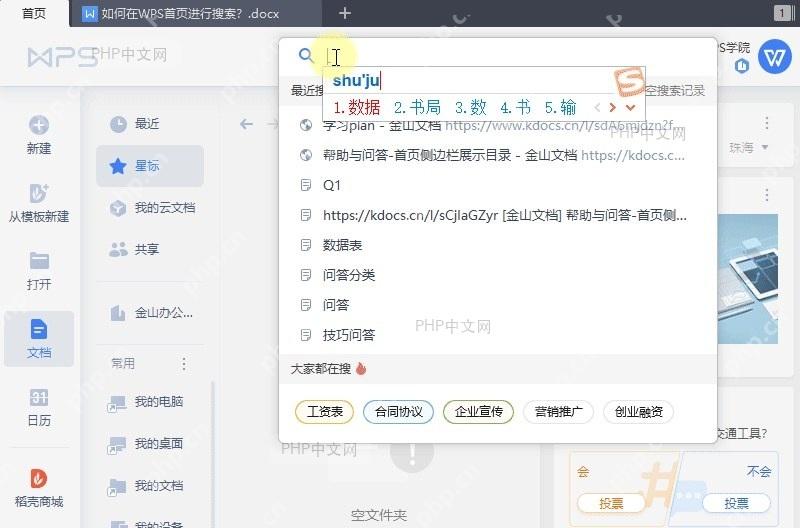Select 星标 starred documents
Viewport: 800px width, 528px height.
click(x=150, y=166)
